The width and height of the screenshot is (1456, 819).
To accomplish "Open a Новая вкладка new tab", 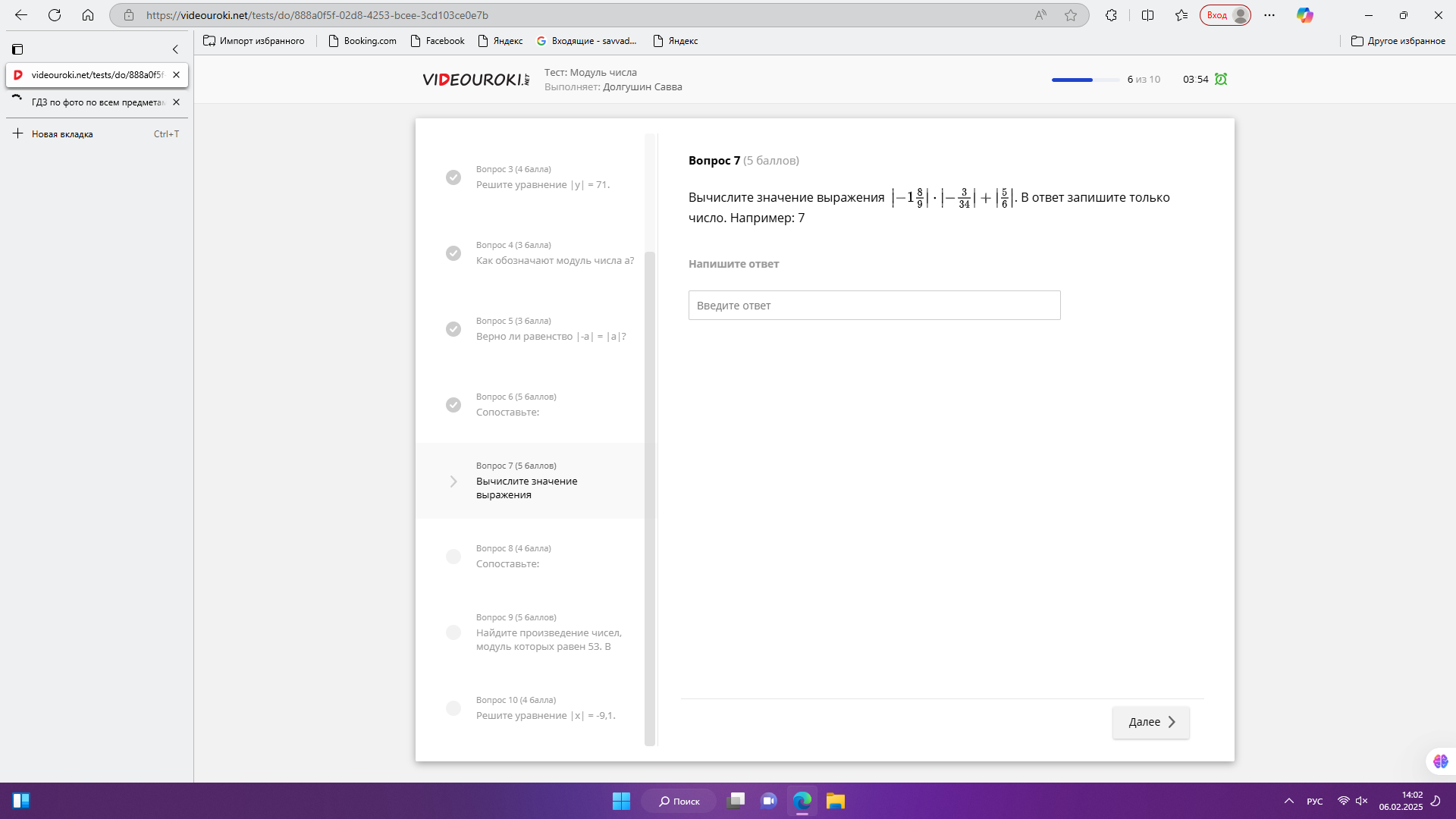I will [x=62, y=134].
